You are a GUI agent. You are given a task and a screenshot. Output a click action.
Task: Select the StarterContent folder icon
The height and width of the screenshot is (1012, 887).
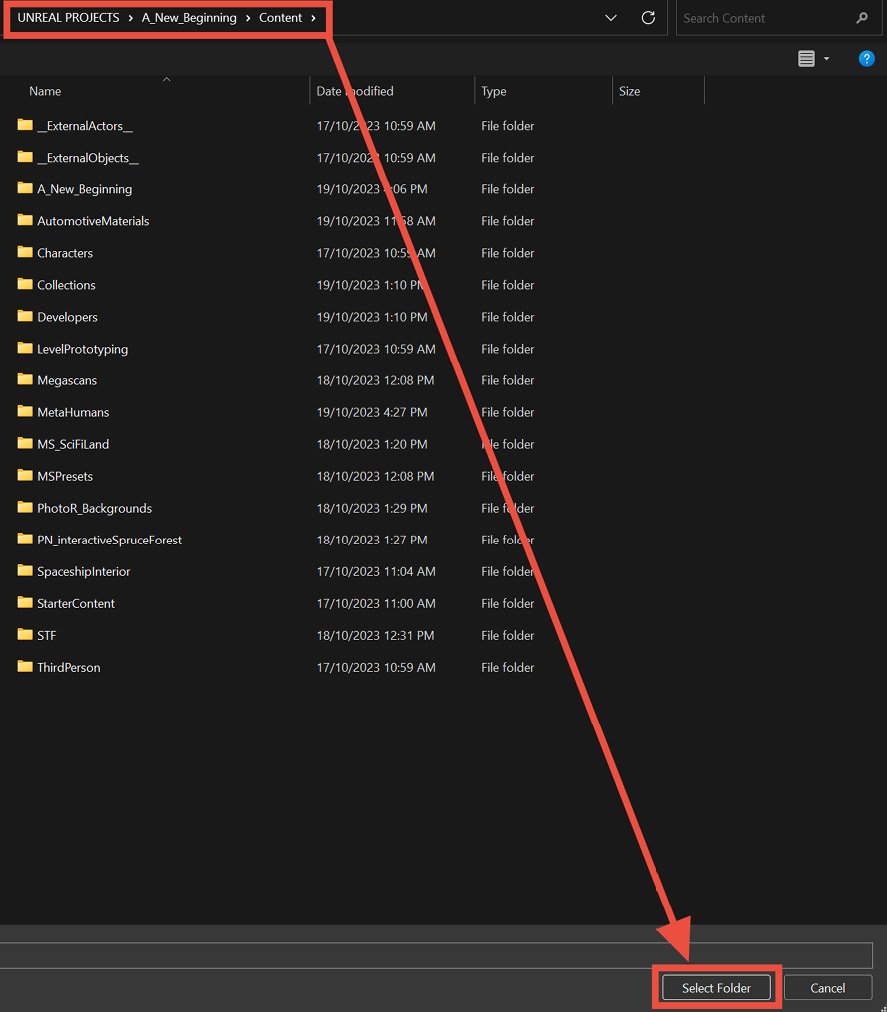coord(25,603)
